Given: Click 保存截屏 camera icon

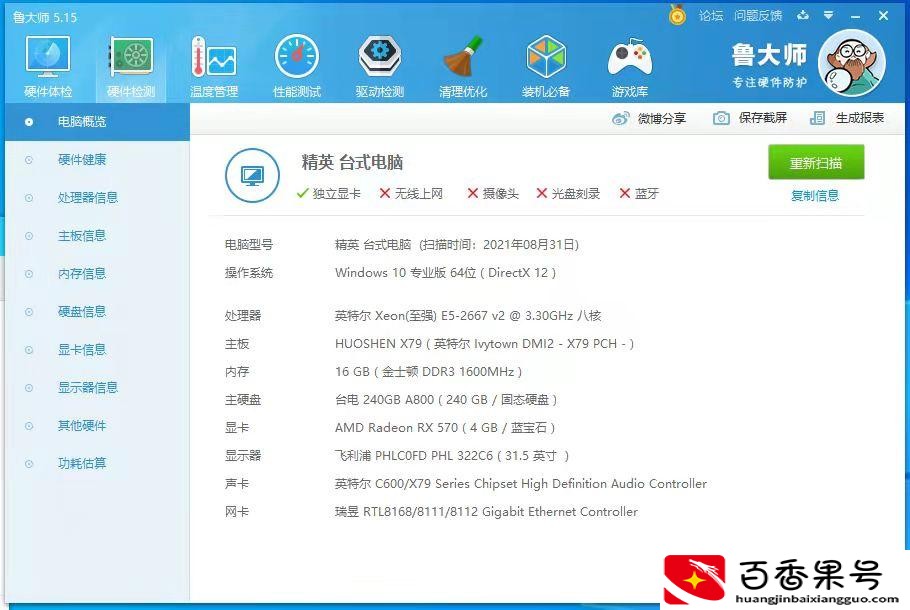Looking at the screenshot, I should click(x=721, y=118).
